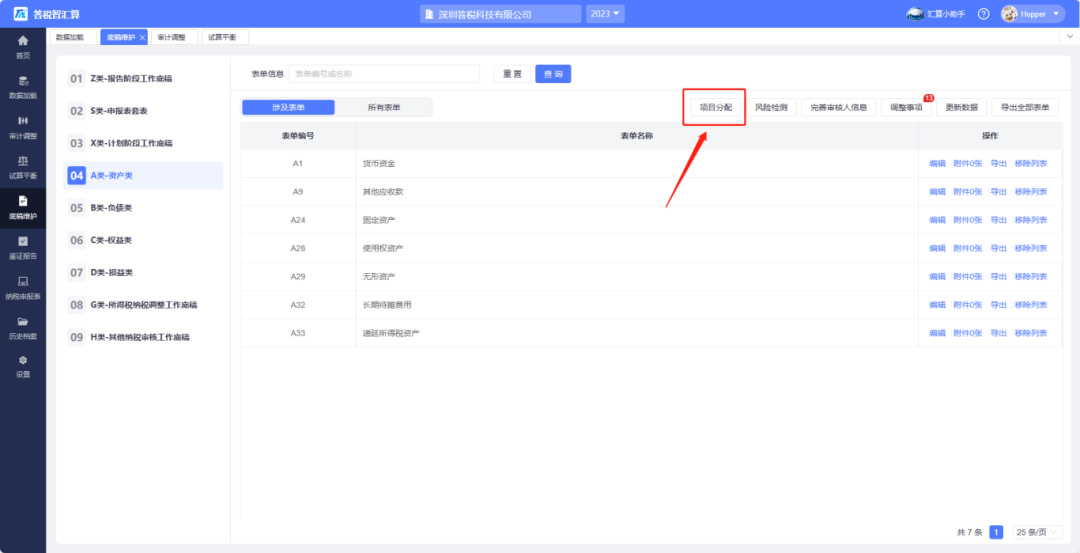The image size is (1080, 553).
Task: Open 鉴证报告 in the left sidebar
Action: (x=23, y=248)
